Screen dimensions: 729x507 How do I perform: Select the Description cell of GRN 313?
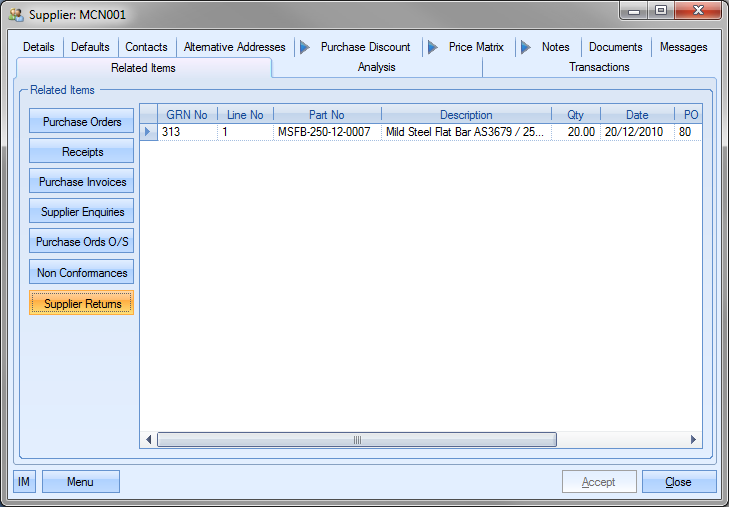point(465,132)
